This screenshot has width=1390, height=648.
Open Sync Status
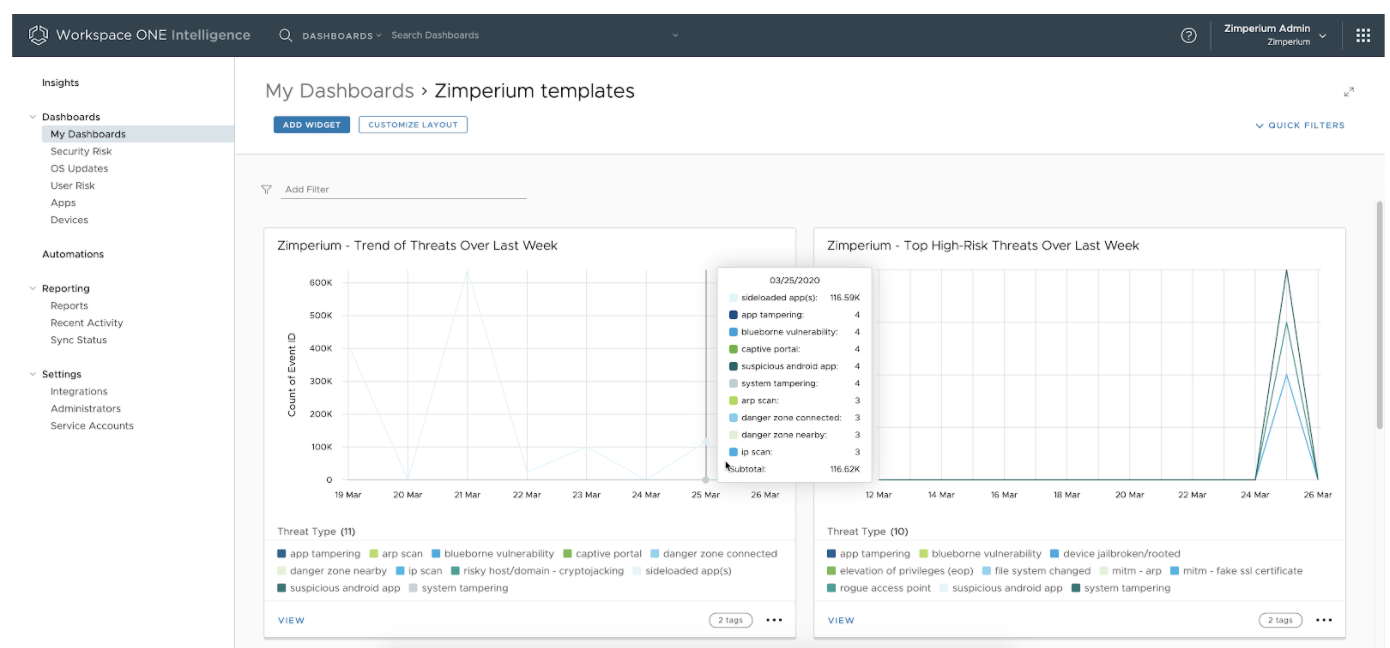78,339
